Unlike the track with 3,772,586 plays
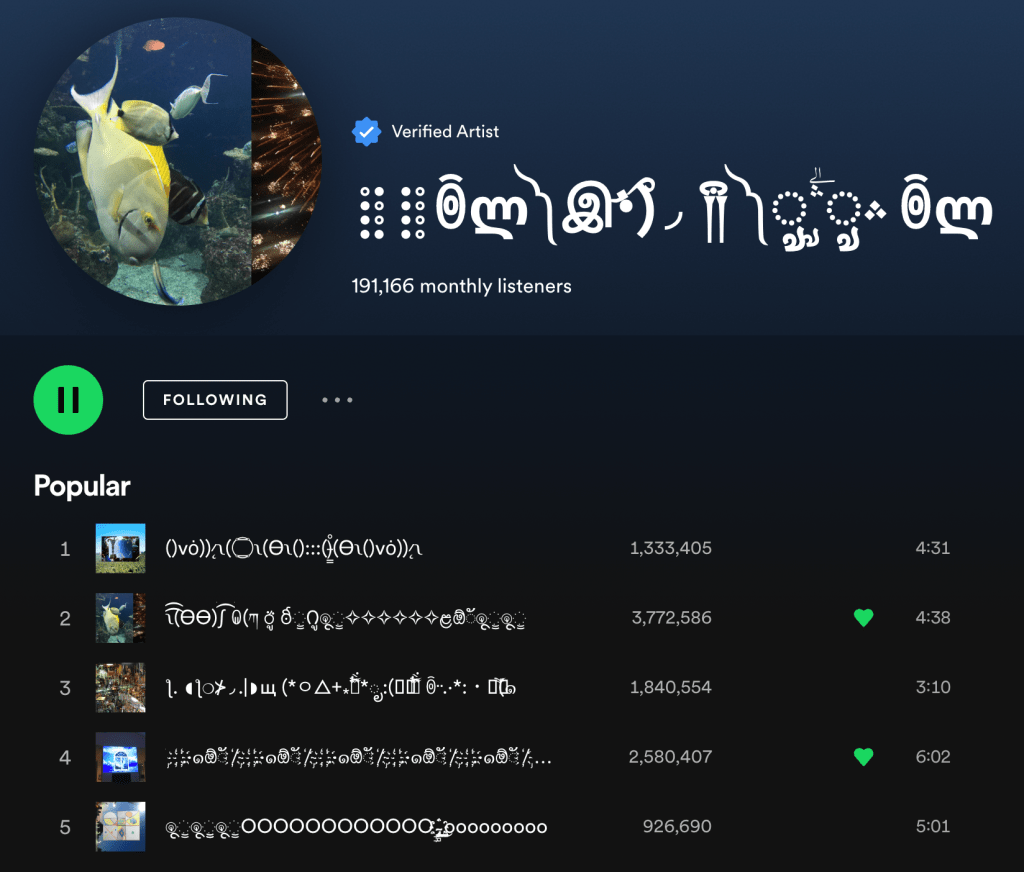 tap(863, 618)
